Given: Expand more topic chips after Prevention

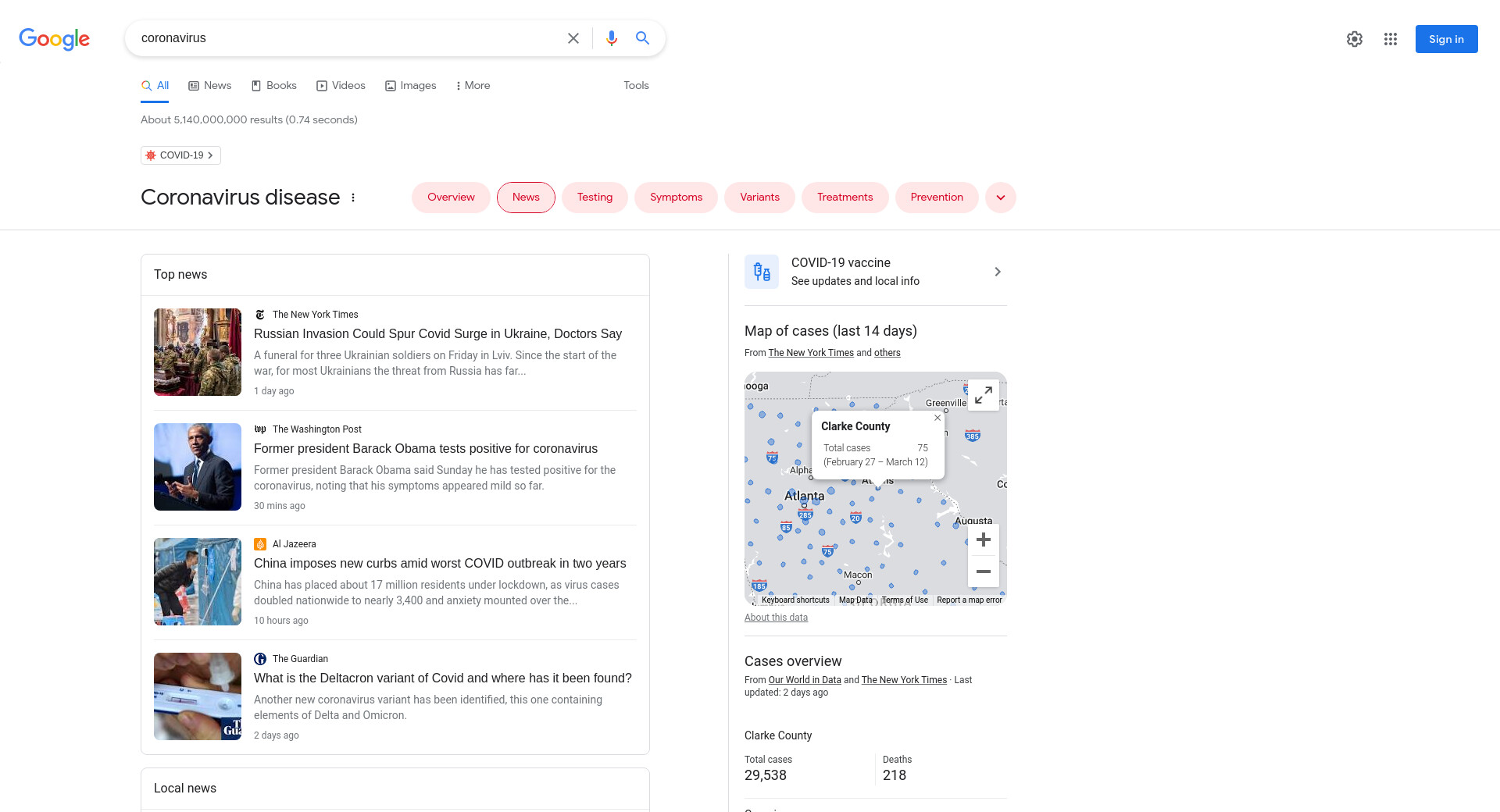Looking at the screenshot, I should (x=1000, y=198).
